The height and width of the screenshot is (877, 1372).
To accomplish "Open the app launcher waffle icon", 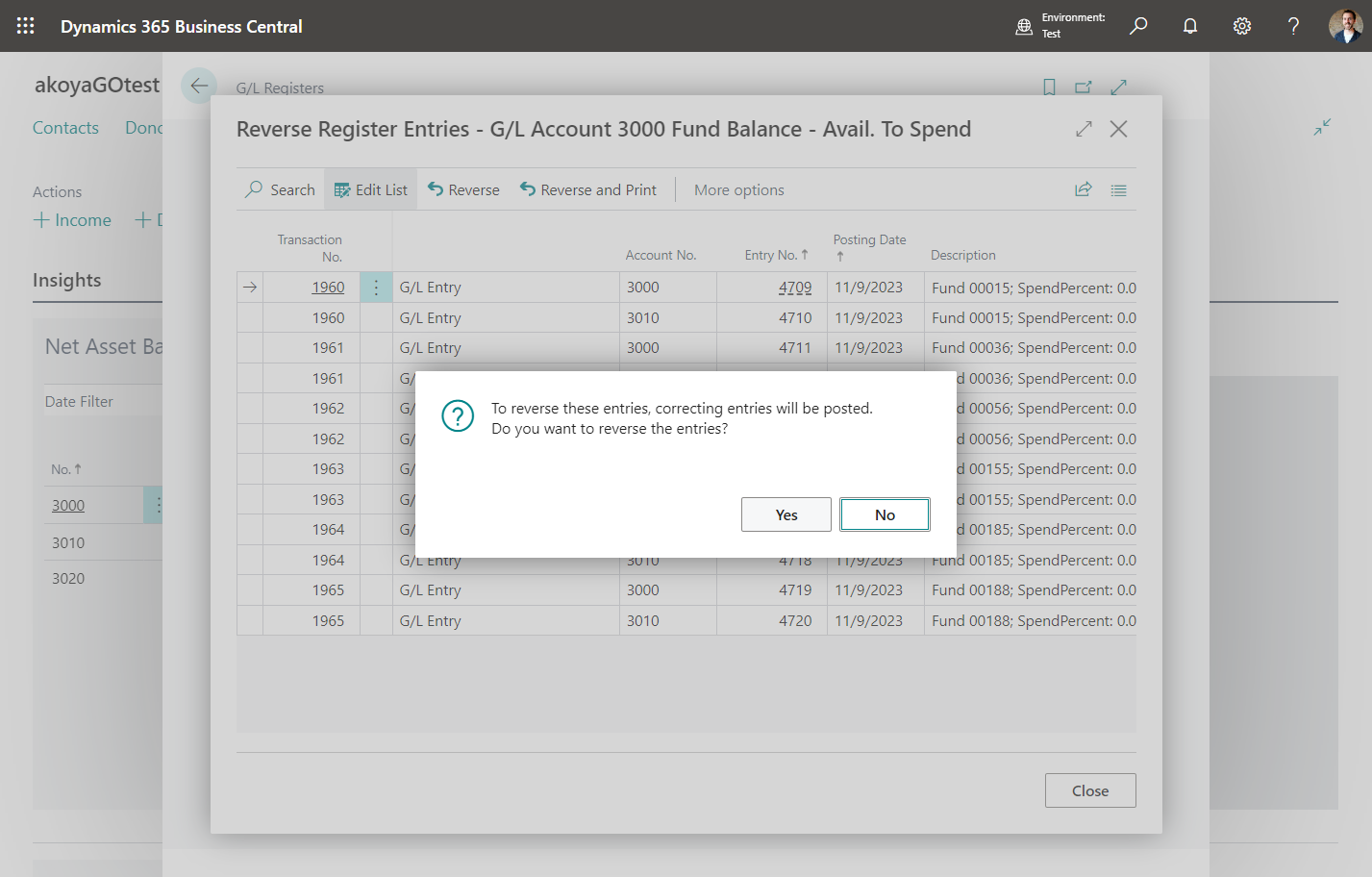I will tap(26, 26).
